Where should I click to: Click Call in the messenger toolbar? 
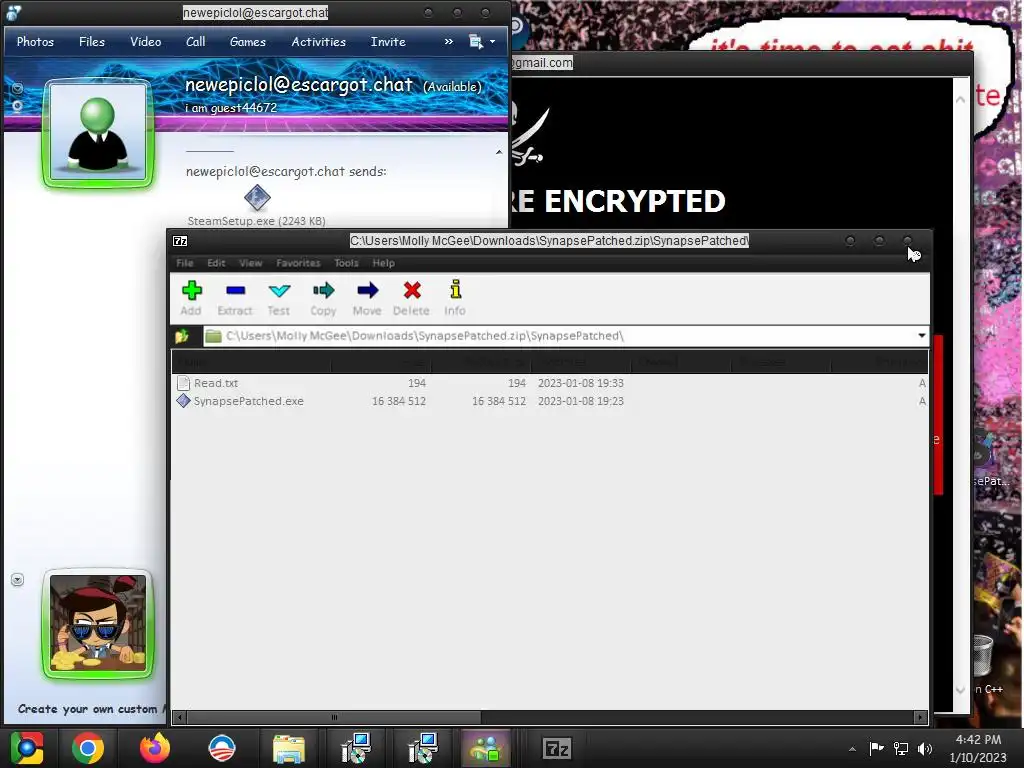point(195,42)
